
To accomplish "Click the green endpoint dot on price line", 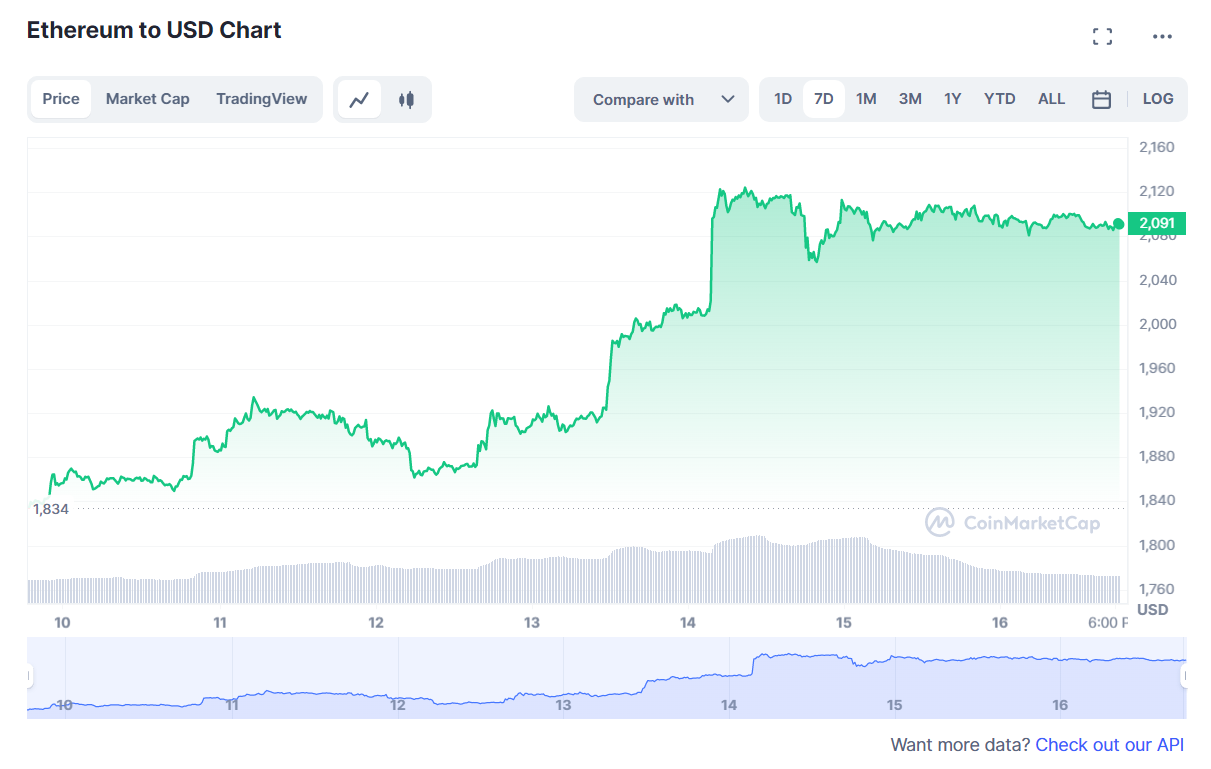I will pos(1118,223).
